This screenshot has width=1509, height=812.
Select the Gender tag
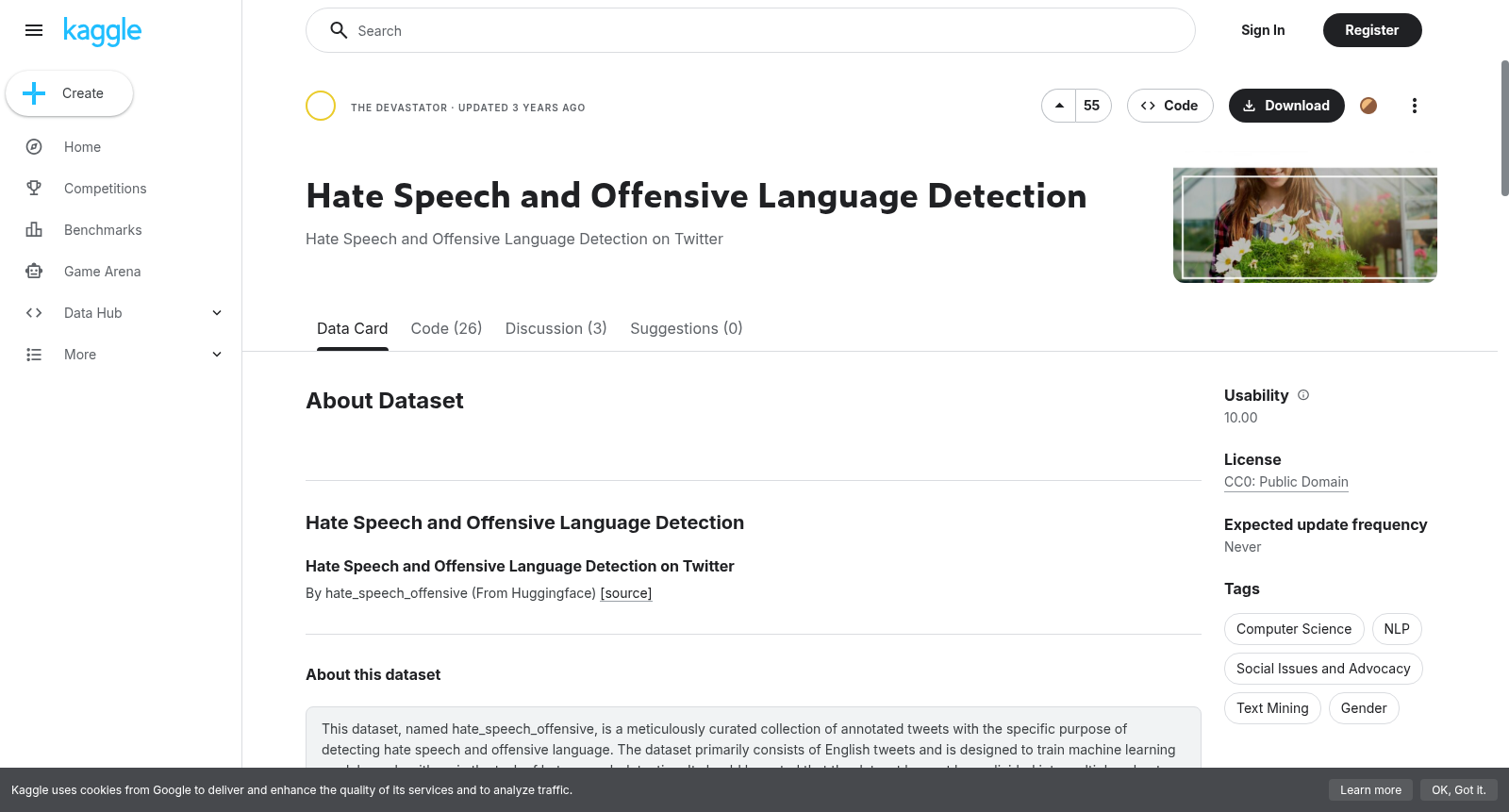point(1364,708)
